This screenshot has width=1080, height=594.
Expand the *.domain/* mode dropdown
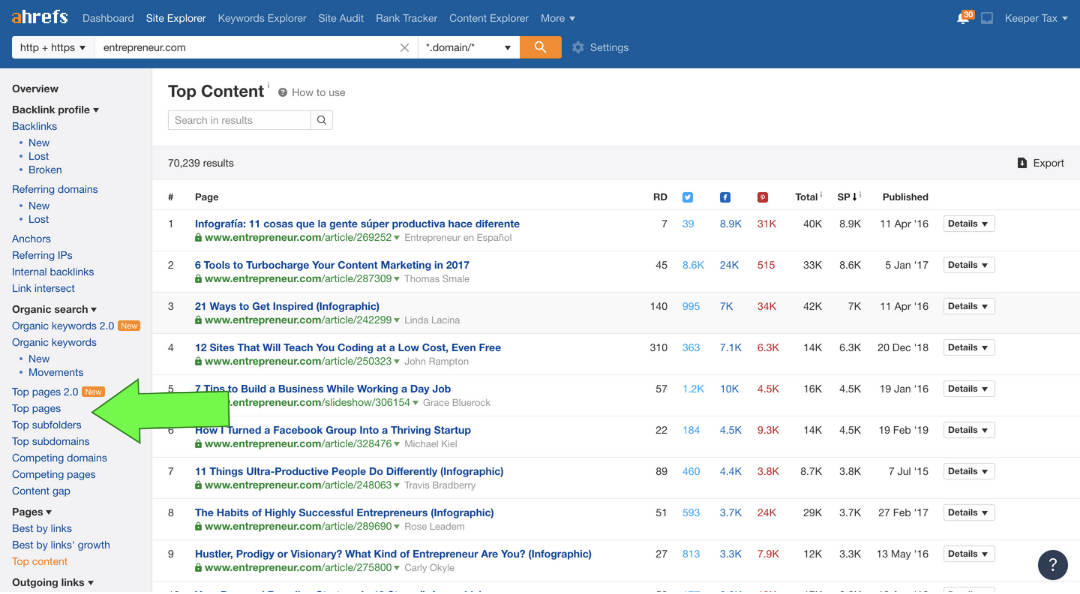point(468,47)
